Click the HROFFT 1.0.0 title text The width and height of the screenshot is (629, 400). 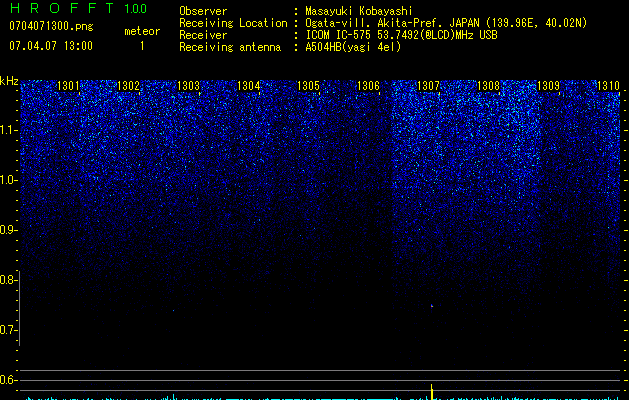point(78,8)
